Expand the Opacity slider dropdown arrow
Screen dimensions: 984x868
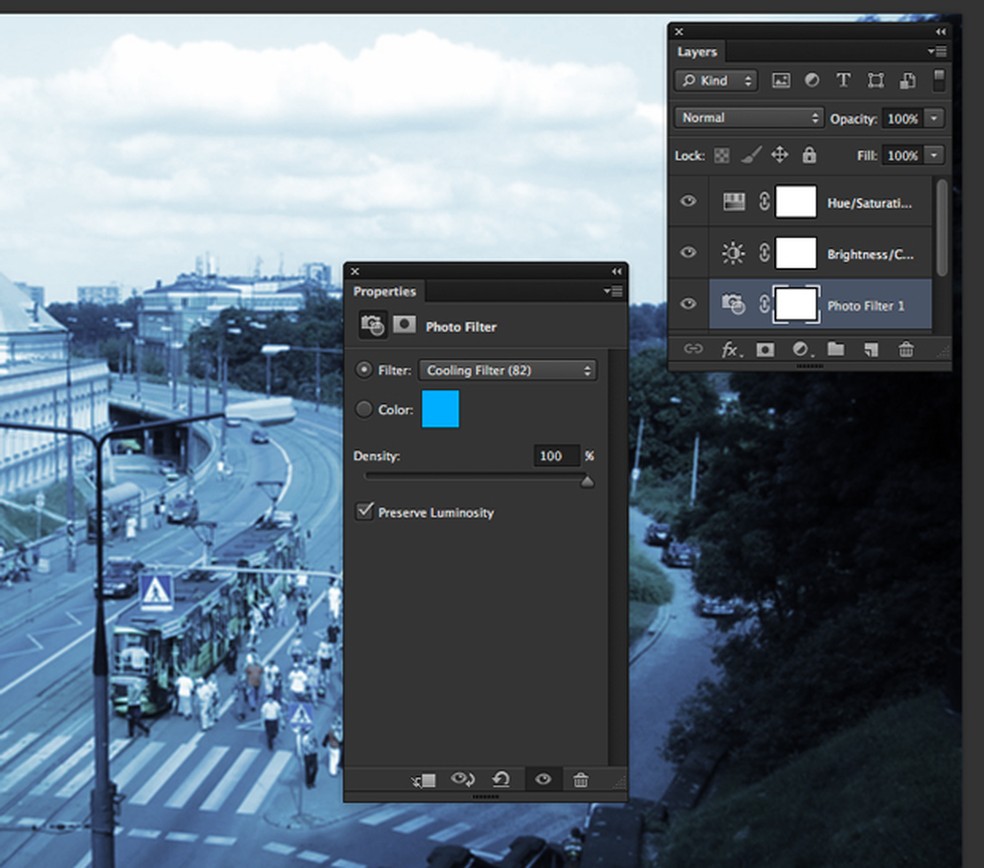pos(934,119)
